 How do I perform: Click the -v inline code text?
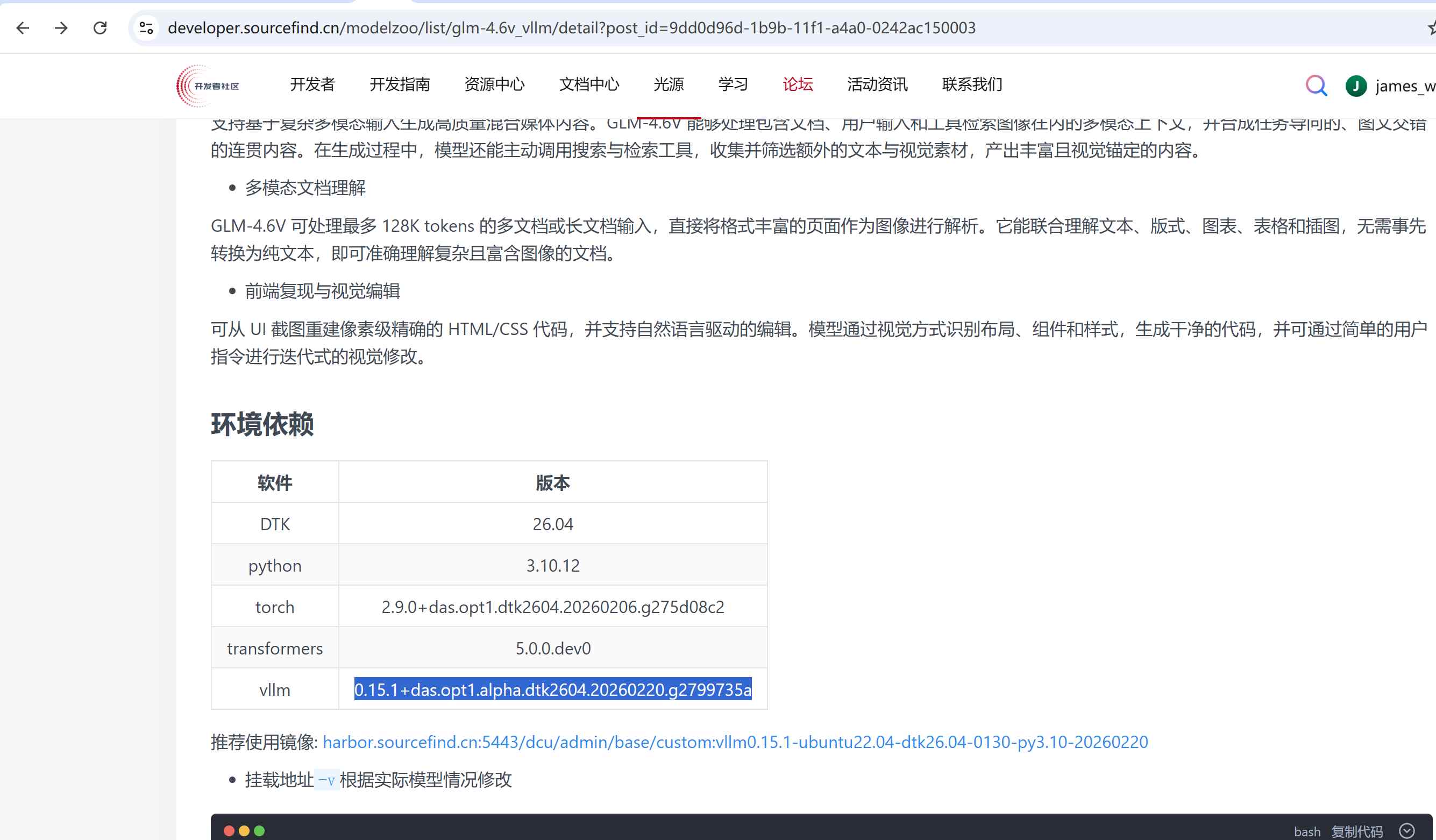[x=326, y=780]
